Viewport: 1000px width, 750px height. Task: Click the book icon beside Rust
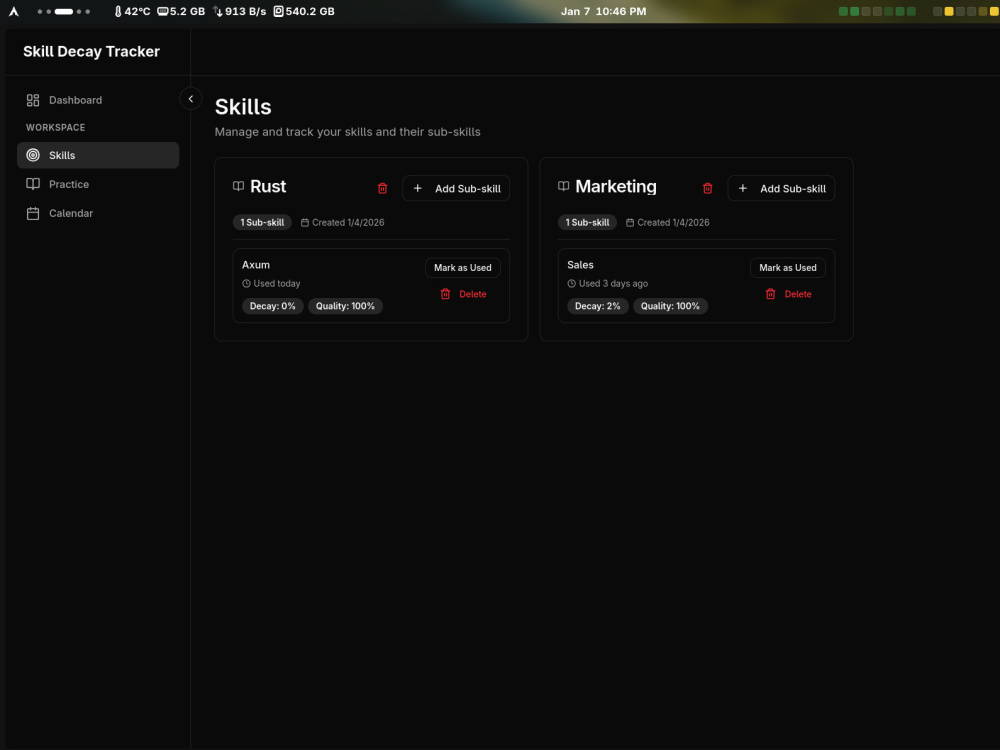click(x=239, y=186)
